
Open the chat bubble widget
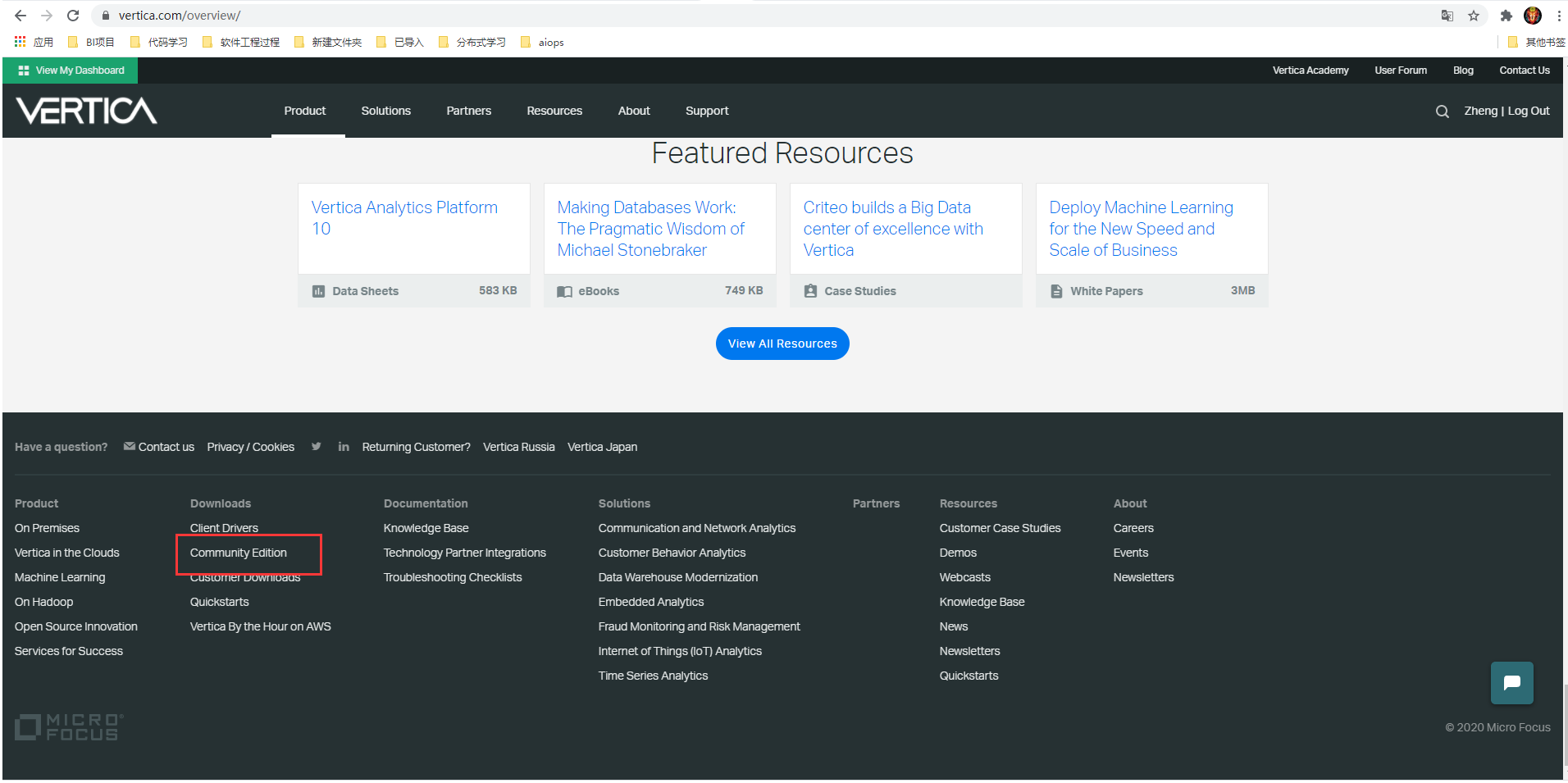[x=1511, y=683]
